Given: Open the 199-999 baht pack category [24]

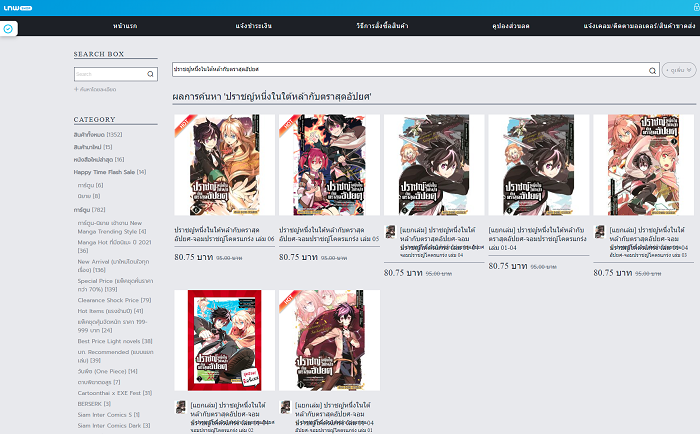Looking at the screenshot, I should tap(112, 326).
